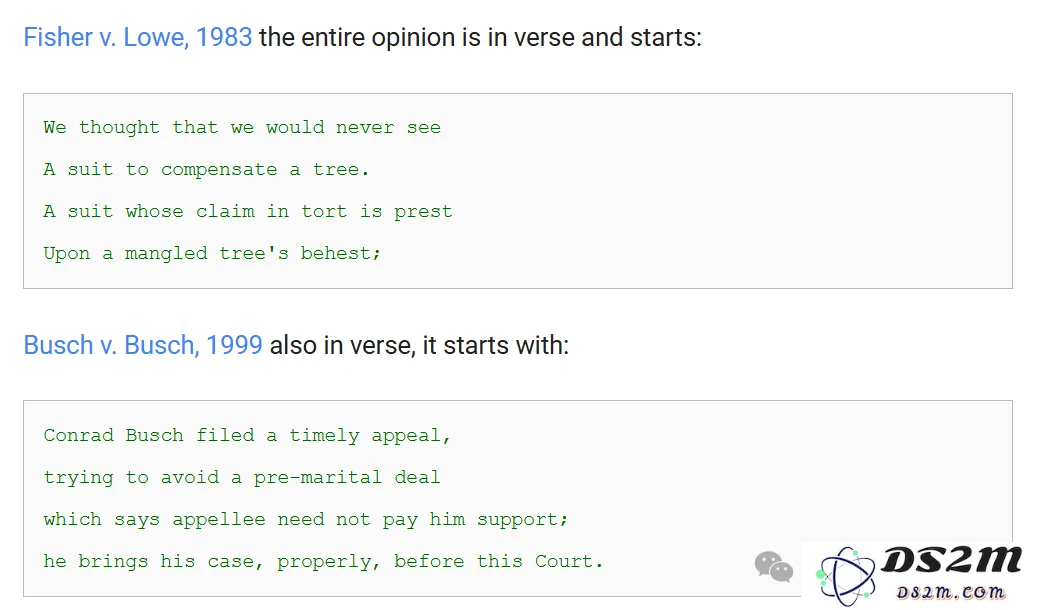Click the line 'which says appellee need not pay him support;'
Viewport: 1039px width, 610px height.
305,519
